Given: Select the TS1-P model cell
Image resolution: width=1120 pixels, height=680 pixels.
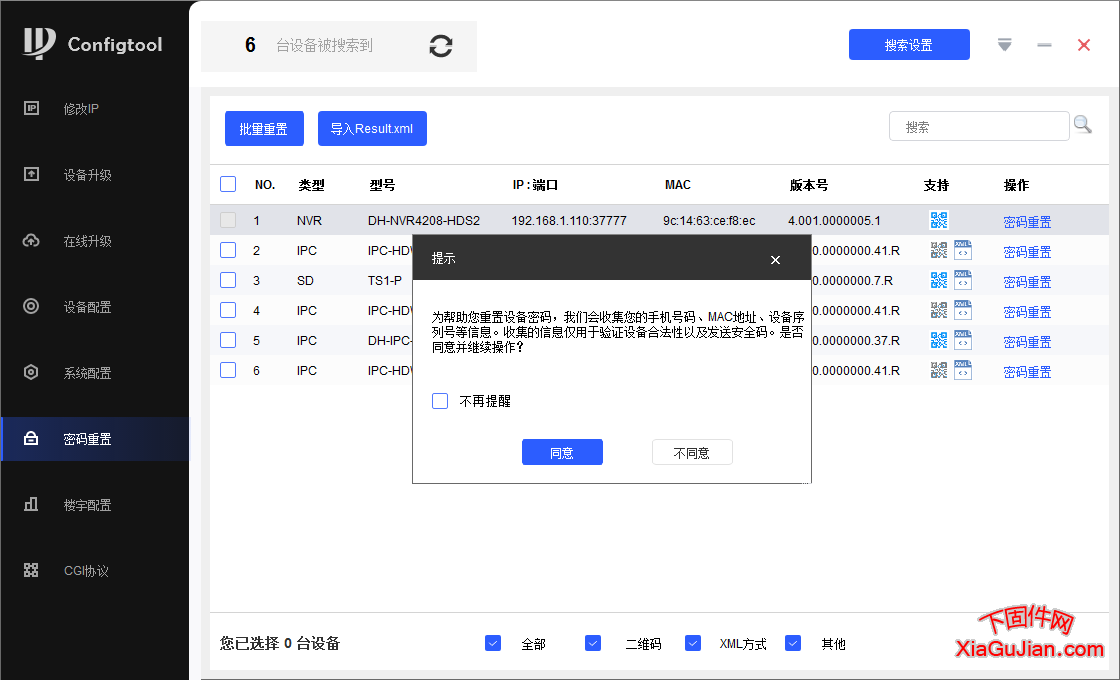Looking at the screenshot, I should point(385,281).
